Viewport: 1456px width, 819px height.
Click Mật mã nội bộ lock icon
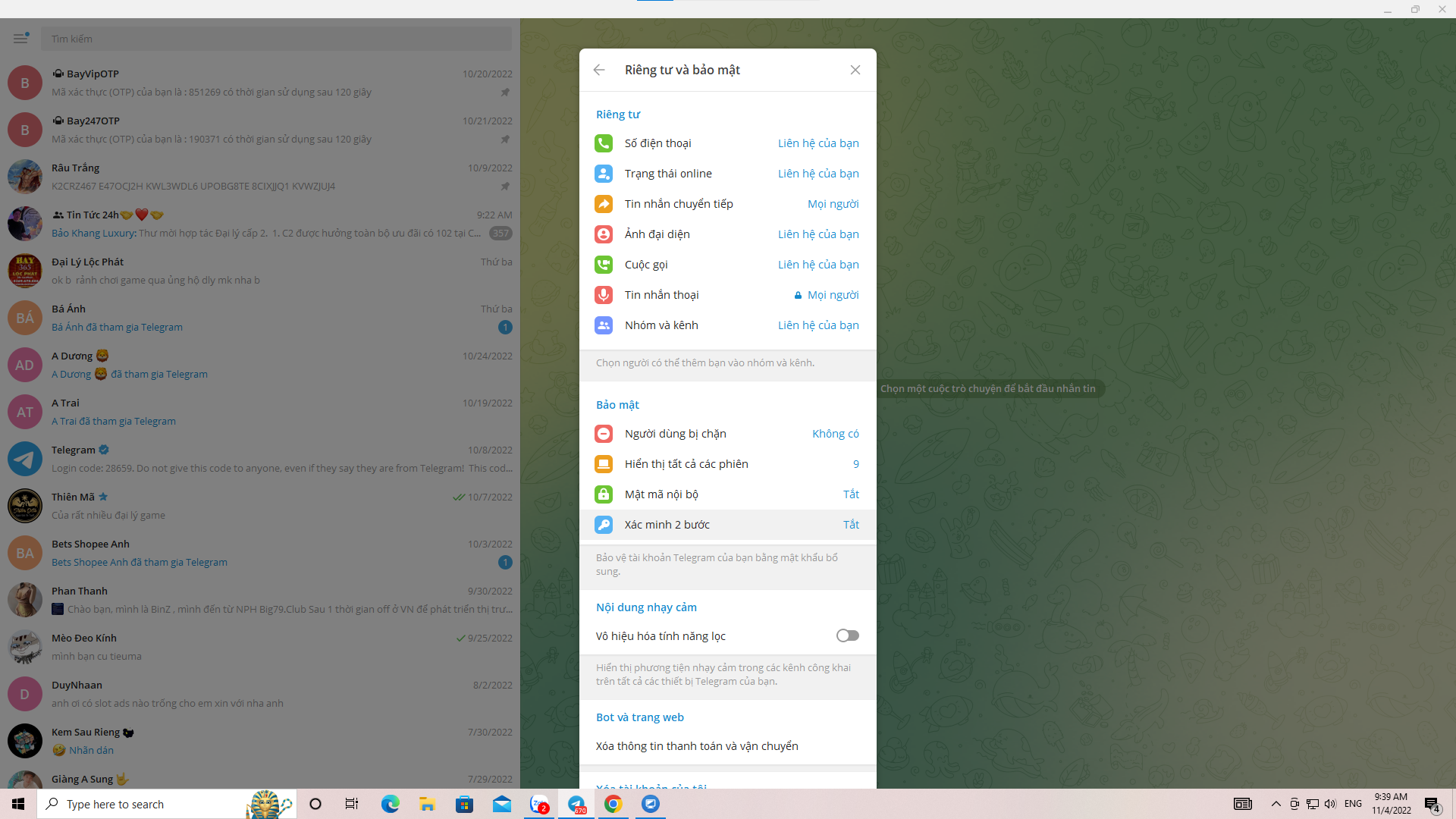point(604,494)
